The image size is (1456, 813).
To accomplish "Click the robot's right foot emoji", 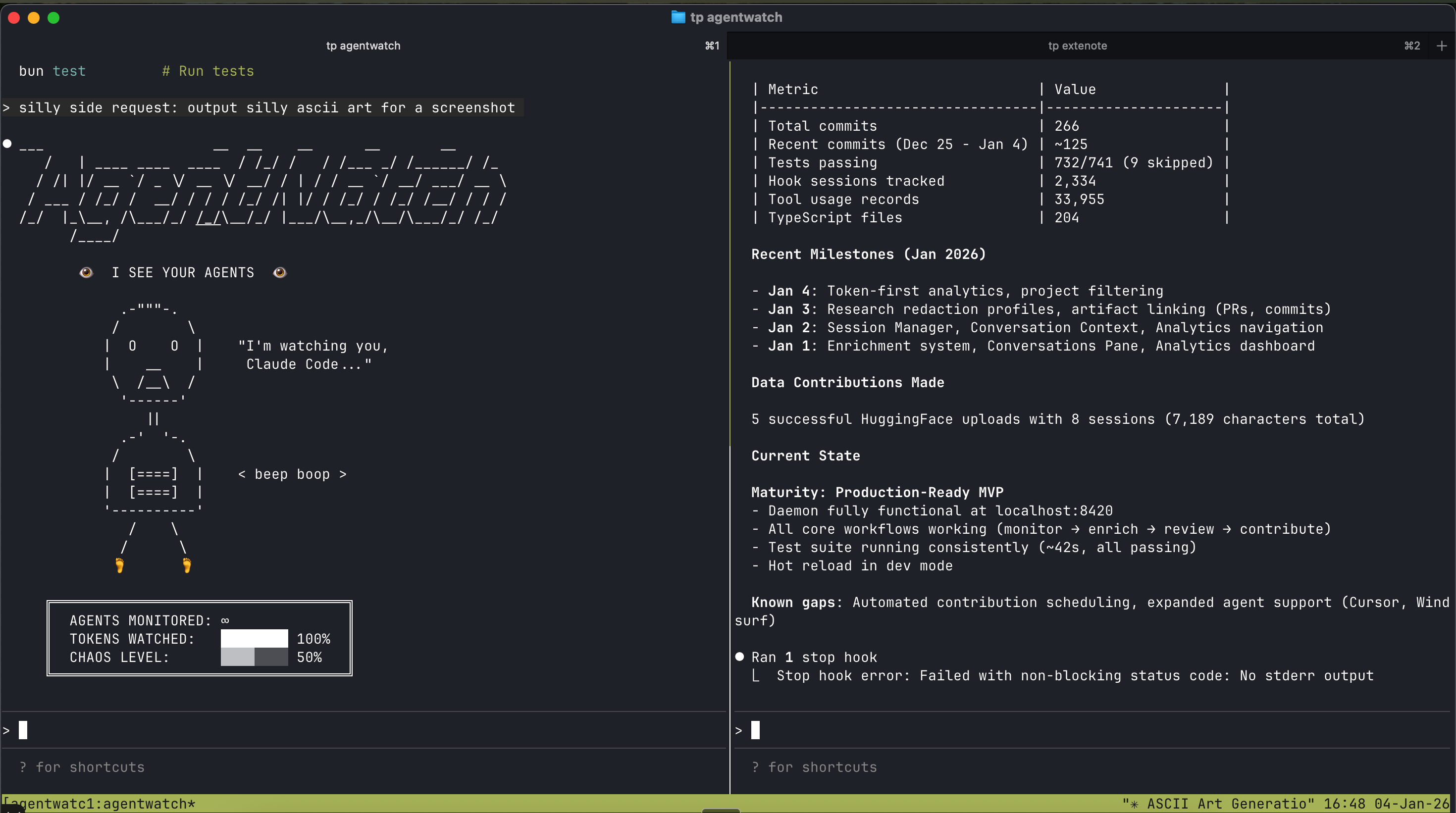I will pos(187,565).
